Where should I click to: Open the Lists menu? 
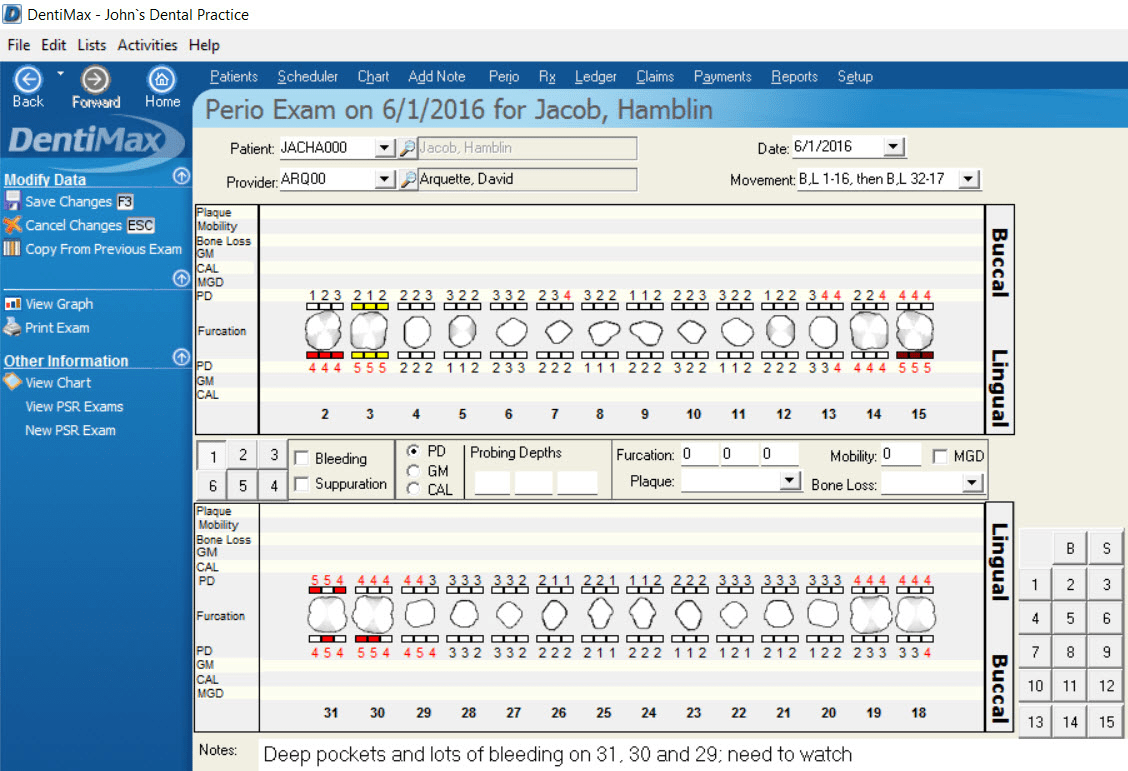[91, 45]
